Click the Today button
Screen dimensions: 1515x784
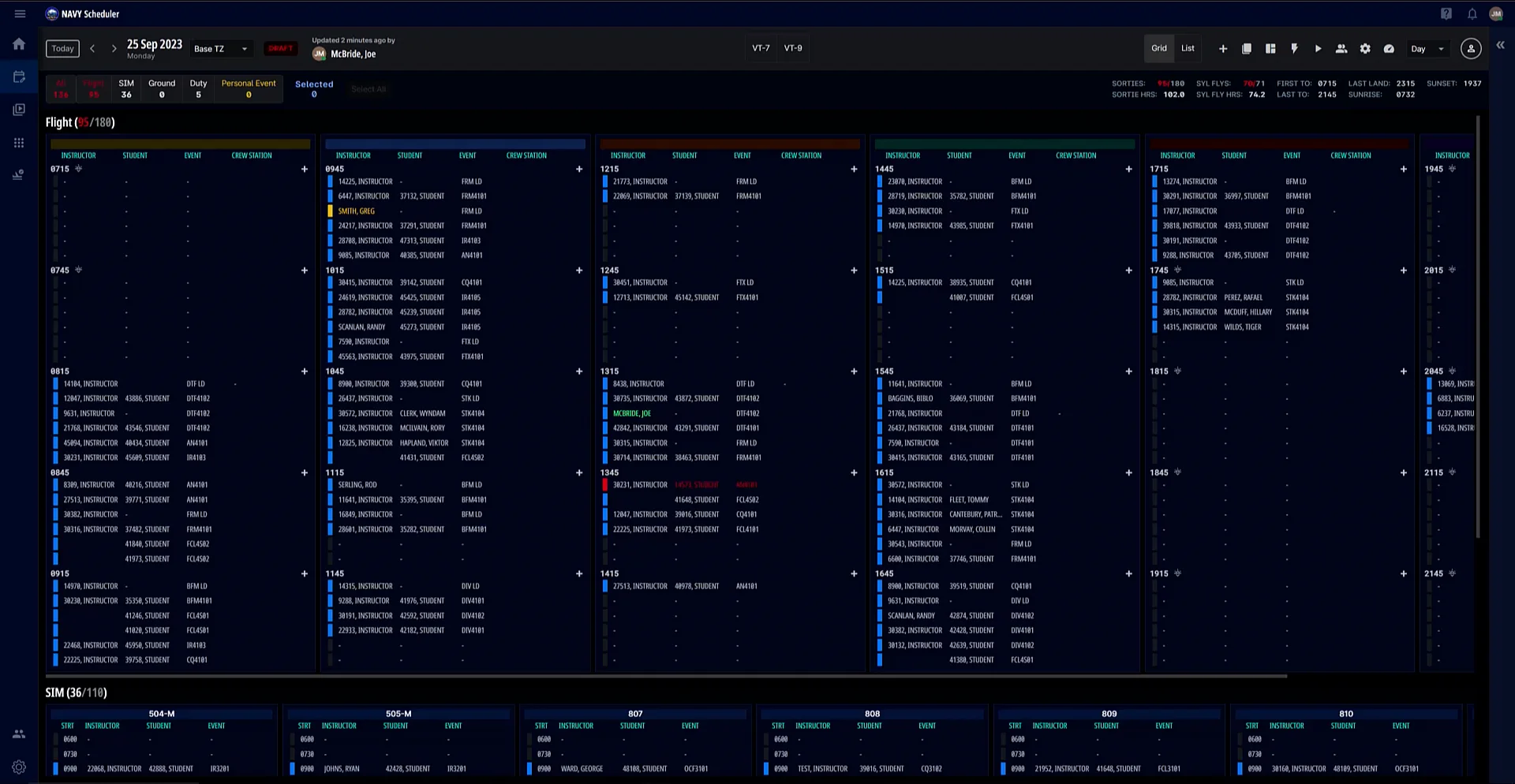click(62, 49)
